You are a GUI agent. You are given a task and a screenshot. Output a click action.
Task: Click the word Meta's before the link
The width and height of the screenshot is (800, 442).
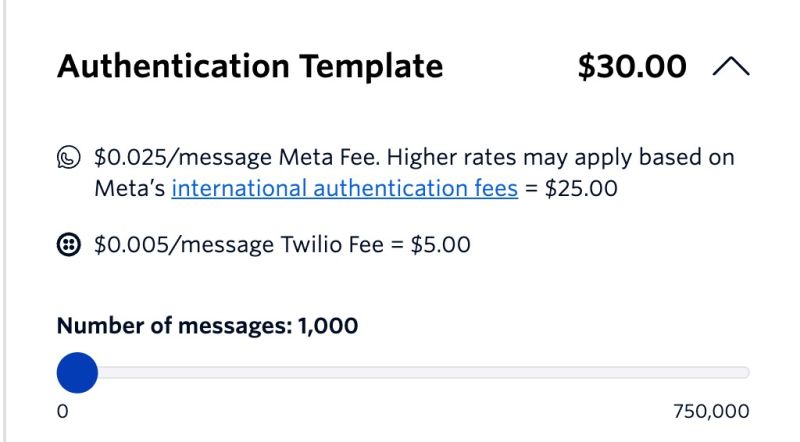pyautogui.click(x=130, y=187)
